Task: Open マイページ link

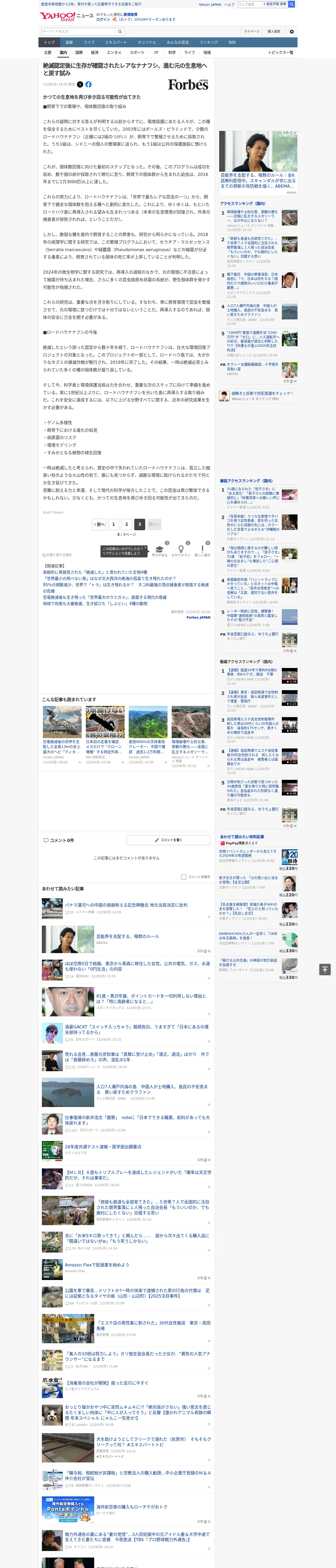Action: (x=252, y=32)
